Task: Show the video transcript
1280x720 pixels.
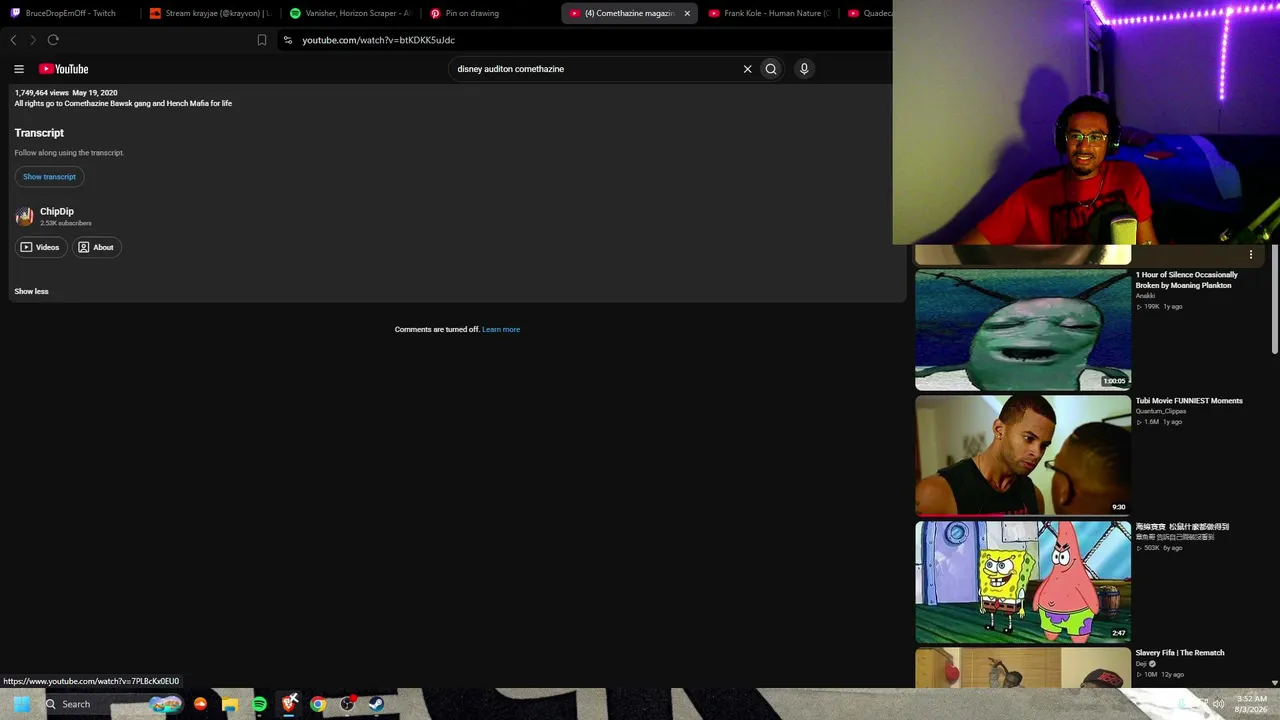Action: 49,177
